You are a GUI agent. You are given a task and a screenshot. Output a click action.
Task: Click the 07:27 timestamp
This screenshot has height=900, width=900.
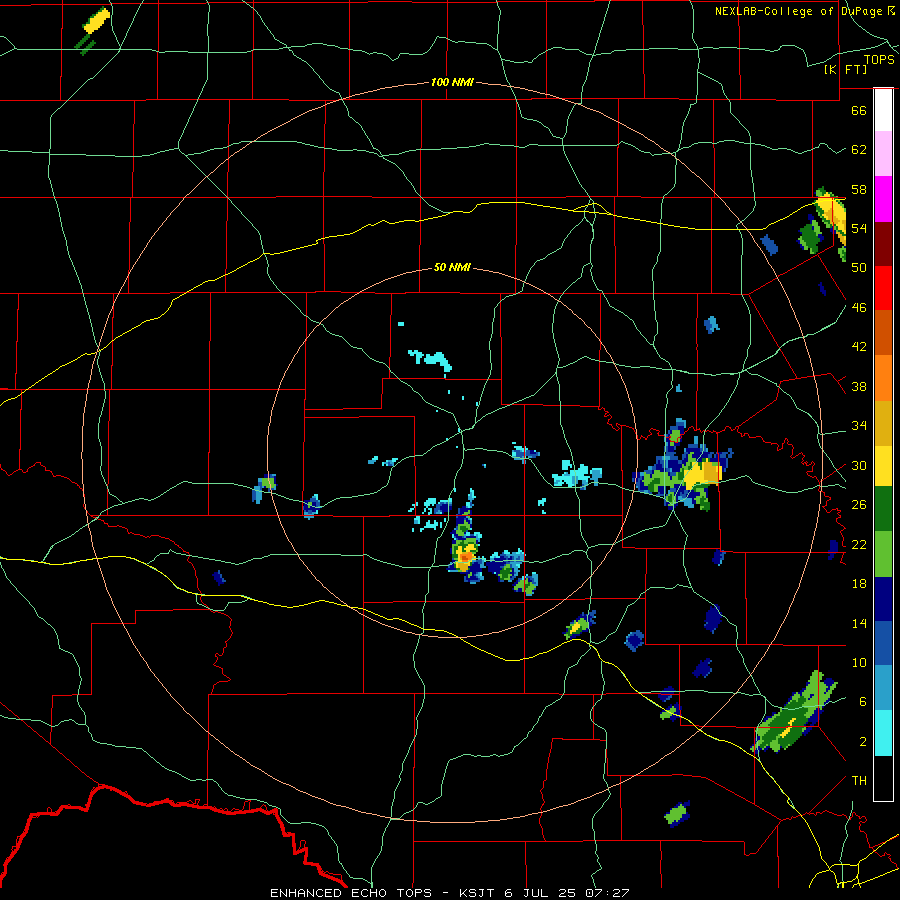[608, 893]
